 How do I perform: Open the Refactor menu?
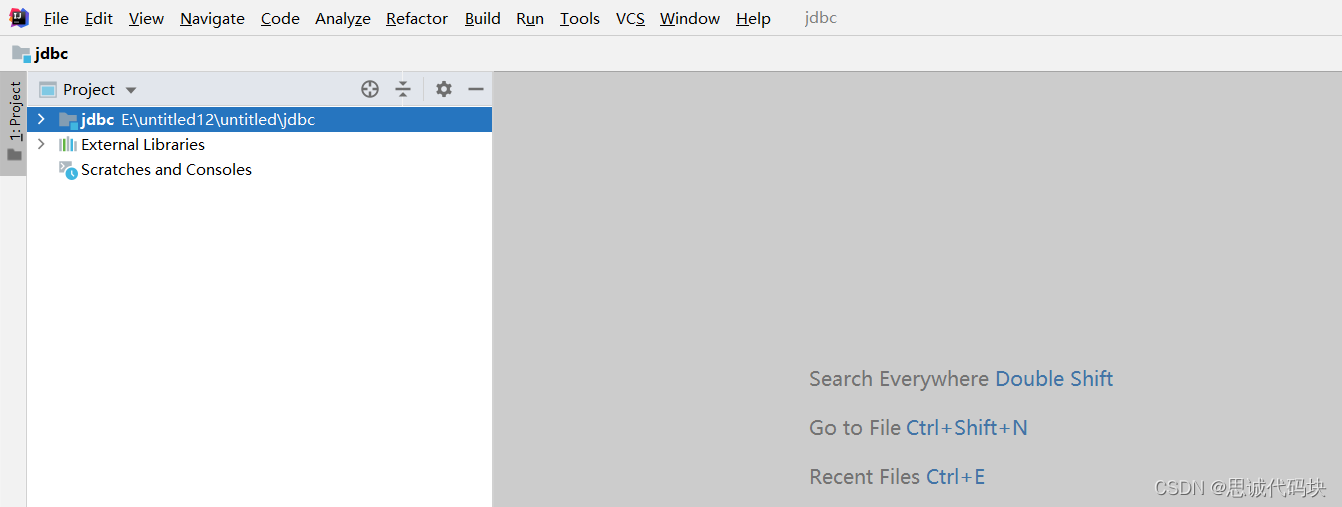417,18
